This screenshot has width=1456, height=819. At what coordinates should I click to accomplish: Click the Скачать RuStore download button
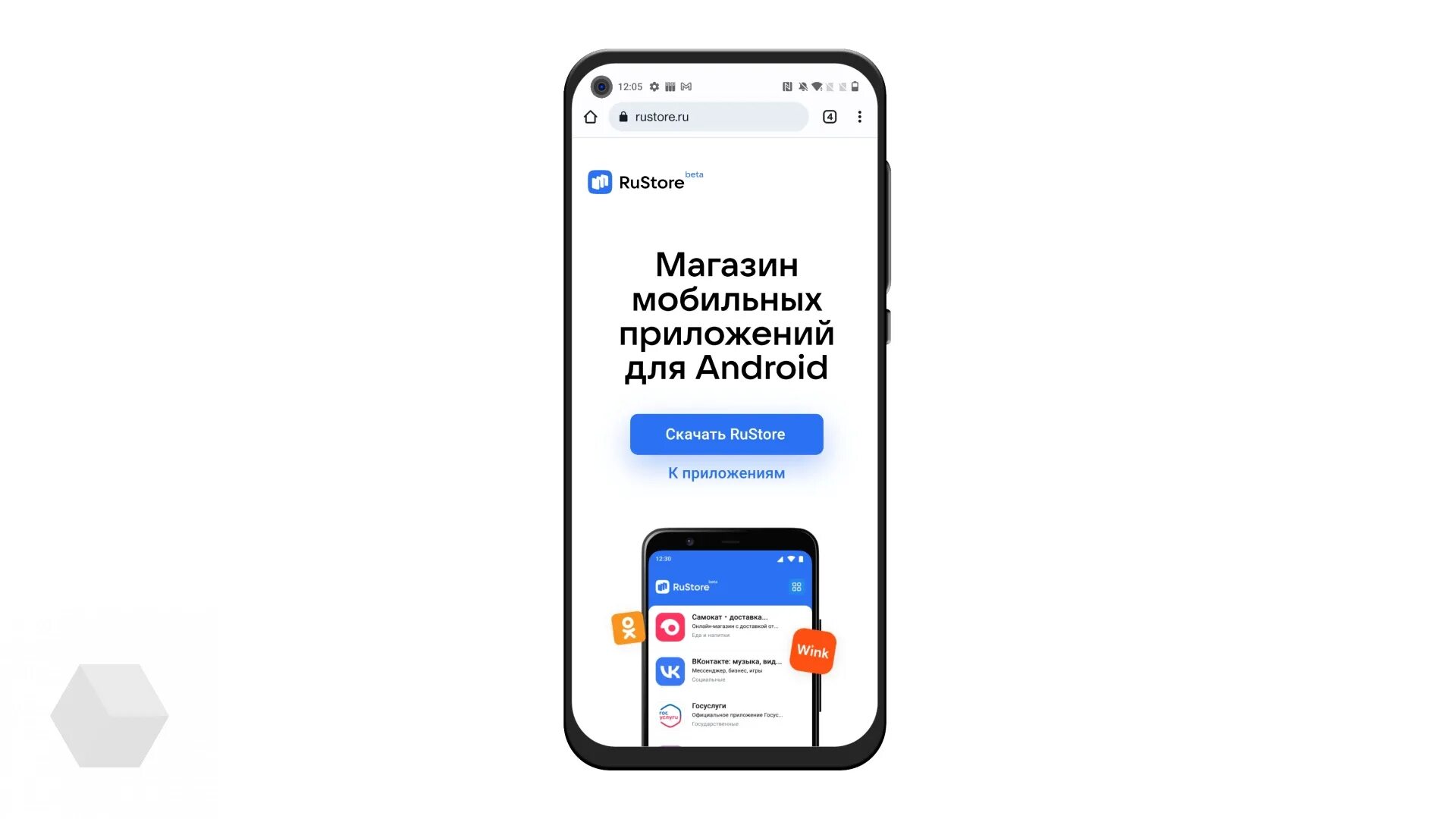726,434
